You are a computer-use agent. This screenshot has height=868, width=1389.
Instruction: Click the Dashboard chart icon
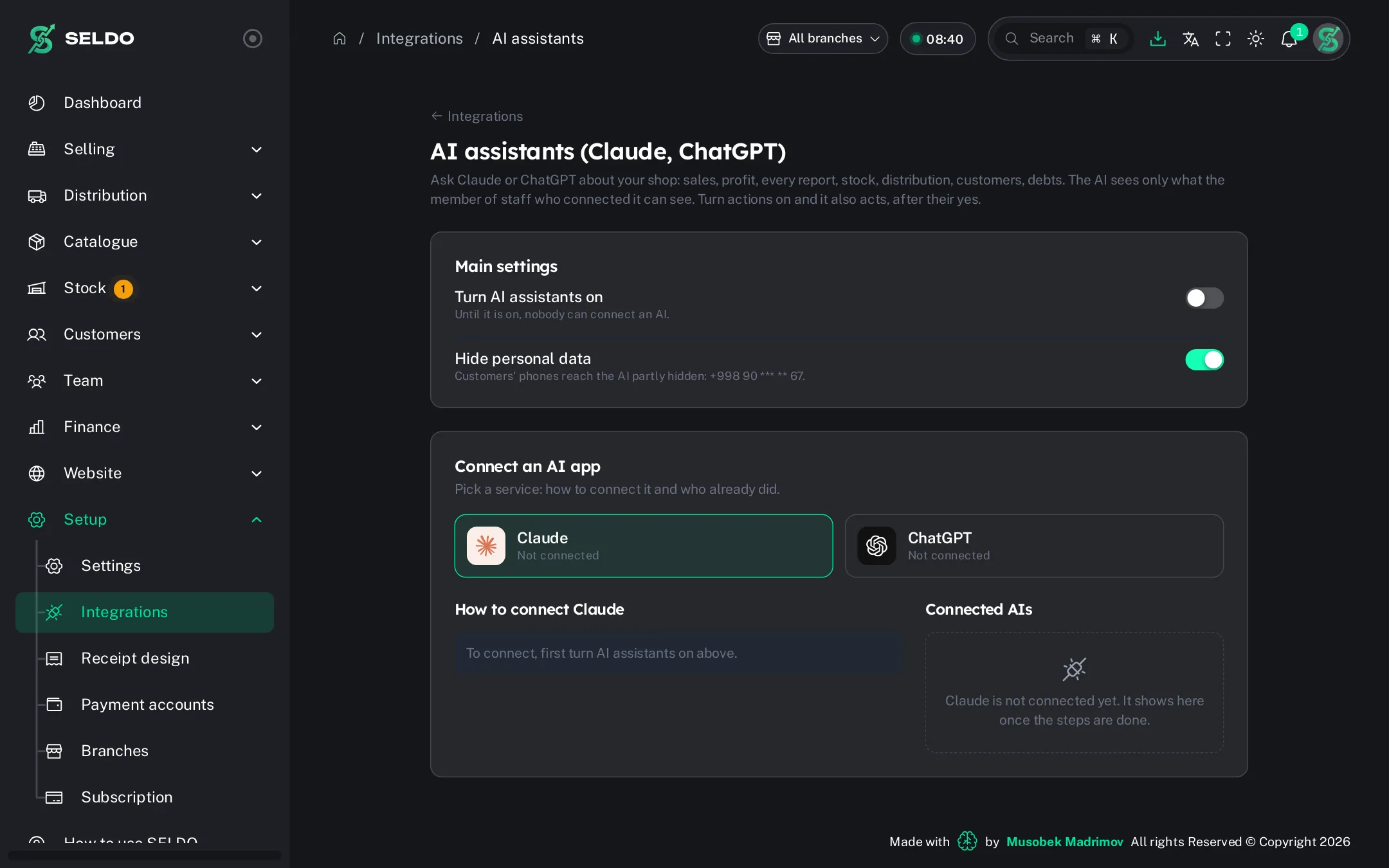(37, 103)
